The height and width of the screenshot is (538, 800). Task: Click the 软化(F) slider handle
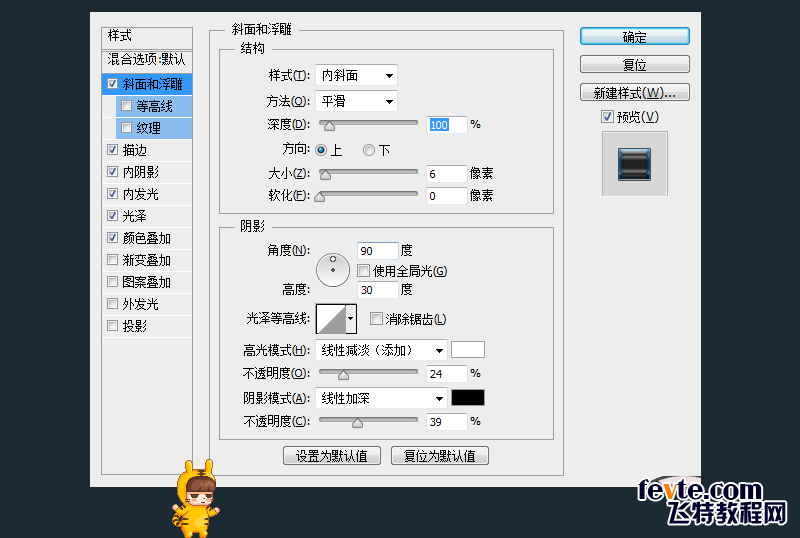tap(320, 197)
